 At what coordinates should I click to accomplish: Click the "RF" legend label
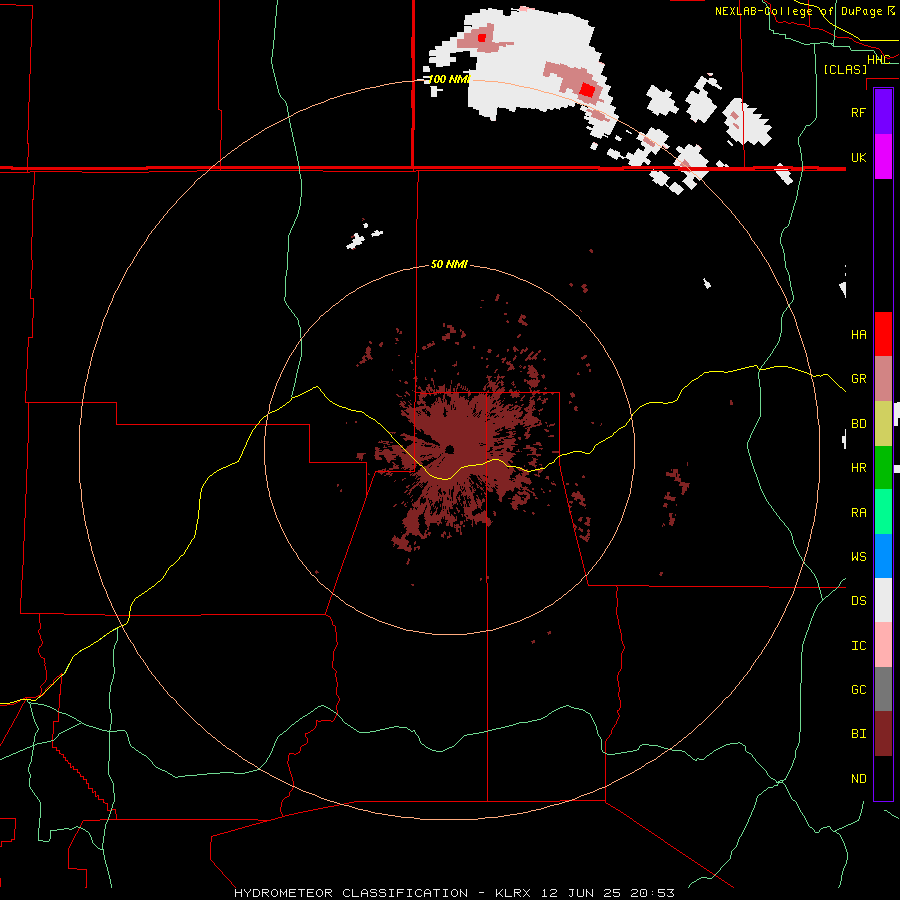[858, 112]
